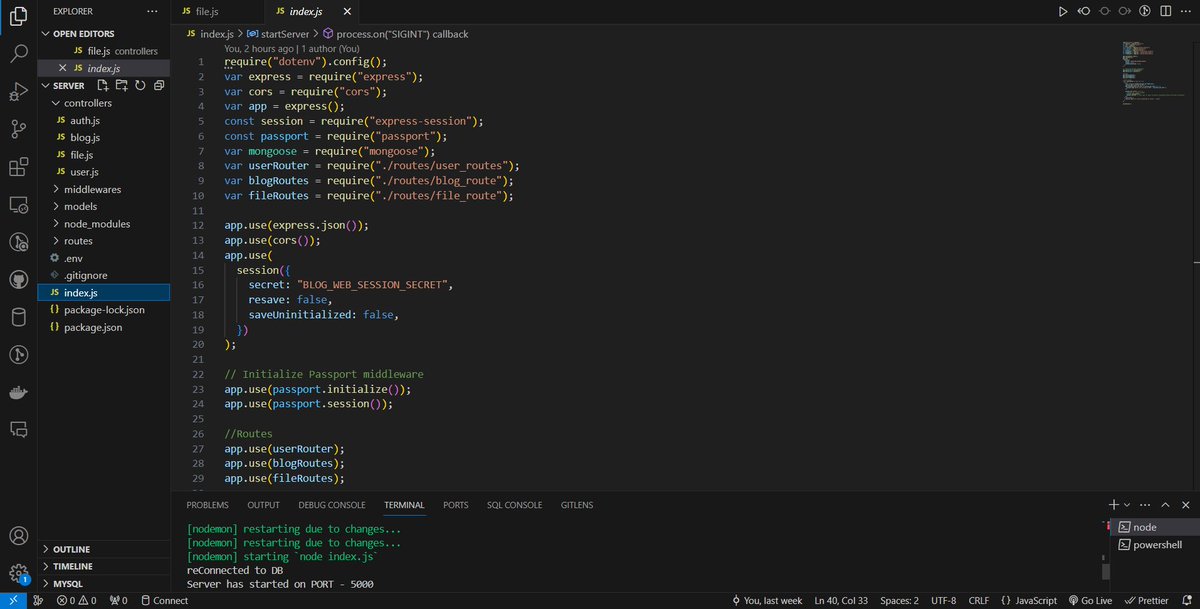Open the Docker view in activity bar
1200x609 pixels.
click(x=18, y=392)
